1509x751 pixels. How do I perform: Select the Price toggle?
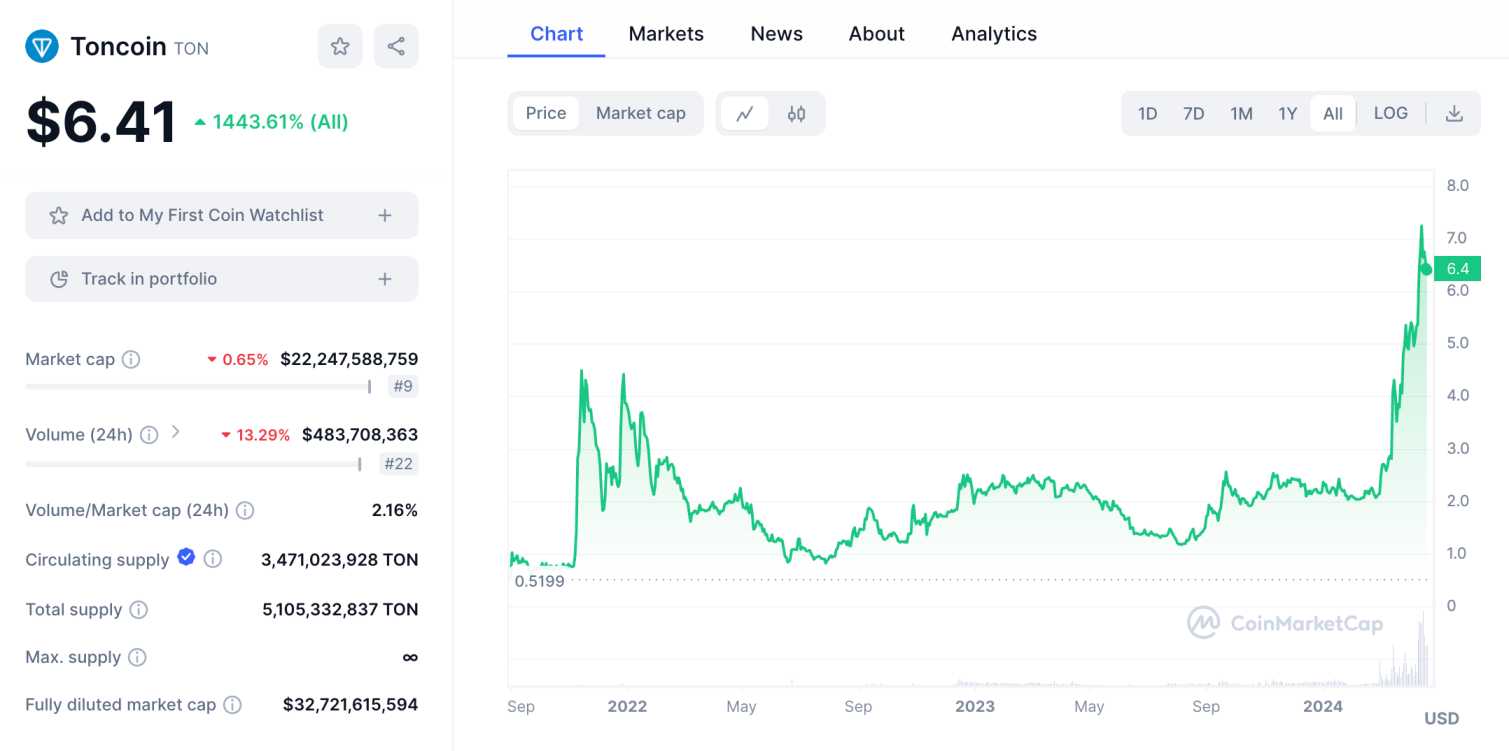point(546,113)
